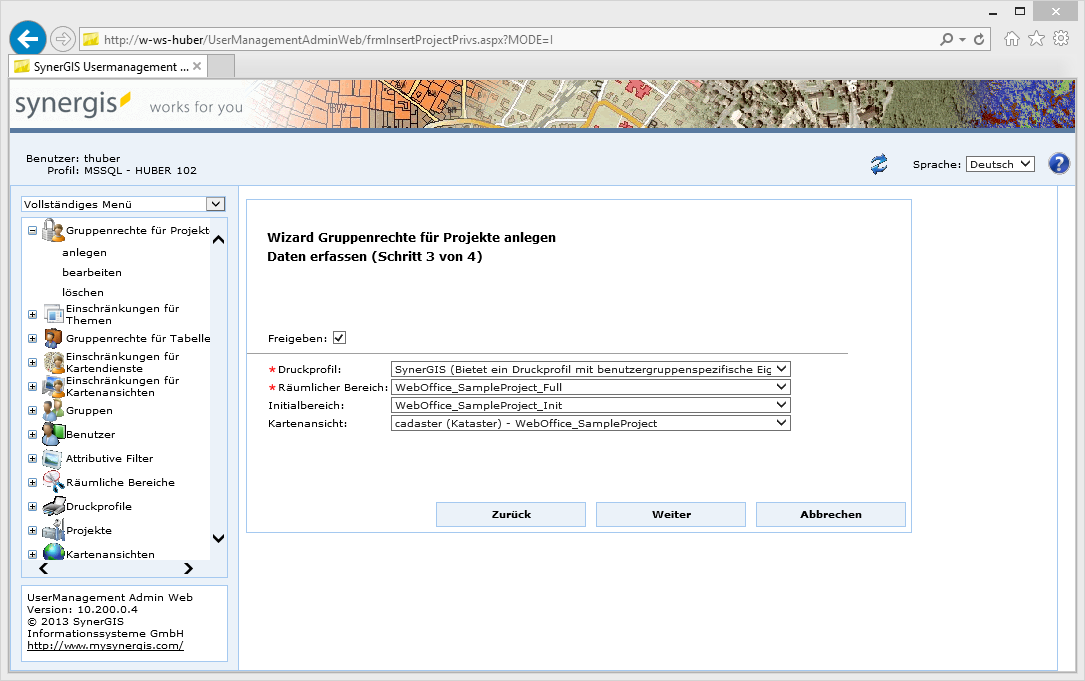Collapse Gruppenrechte für Projekte tree node
This screenshot has width=1085, height=681.
(x=32, y=230)
